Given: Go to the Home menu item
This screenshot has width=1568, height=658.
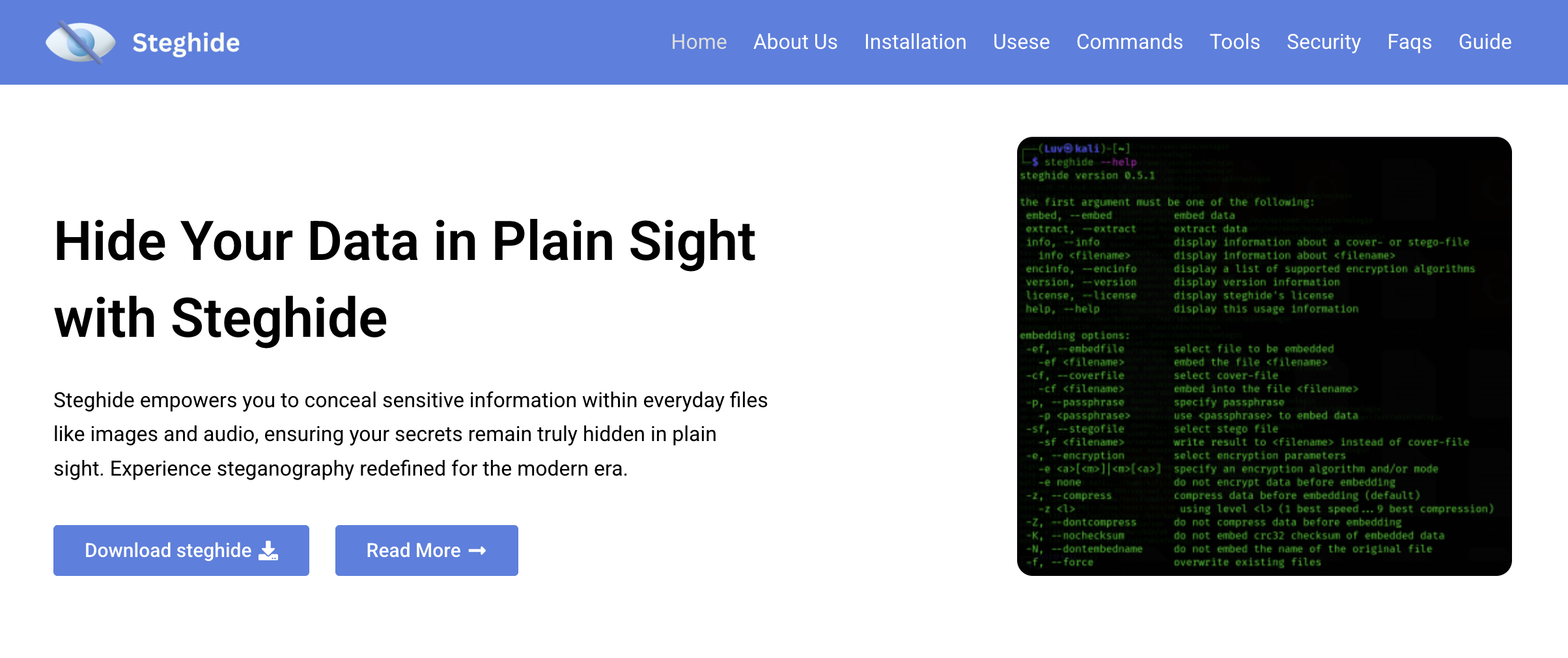Looking at the screenshot, I should tap(699, 42).
